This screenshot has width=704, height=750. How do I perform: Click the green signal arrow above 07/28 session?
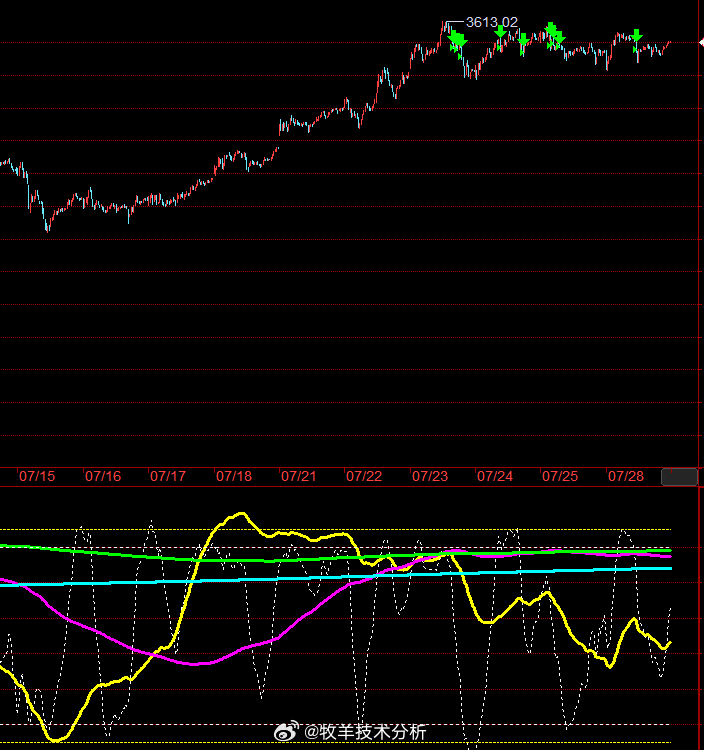point(636,35)
